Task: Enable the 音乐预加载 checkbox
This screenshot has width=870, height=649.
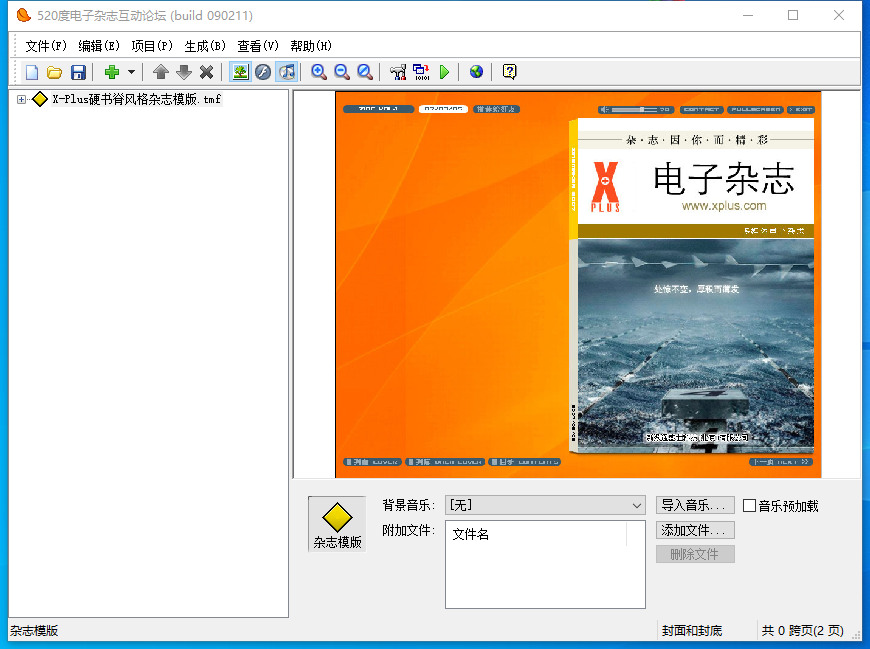Action: click(x=749, y=506)
